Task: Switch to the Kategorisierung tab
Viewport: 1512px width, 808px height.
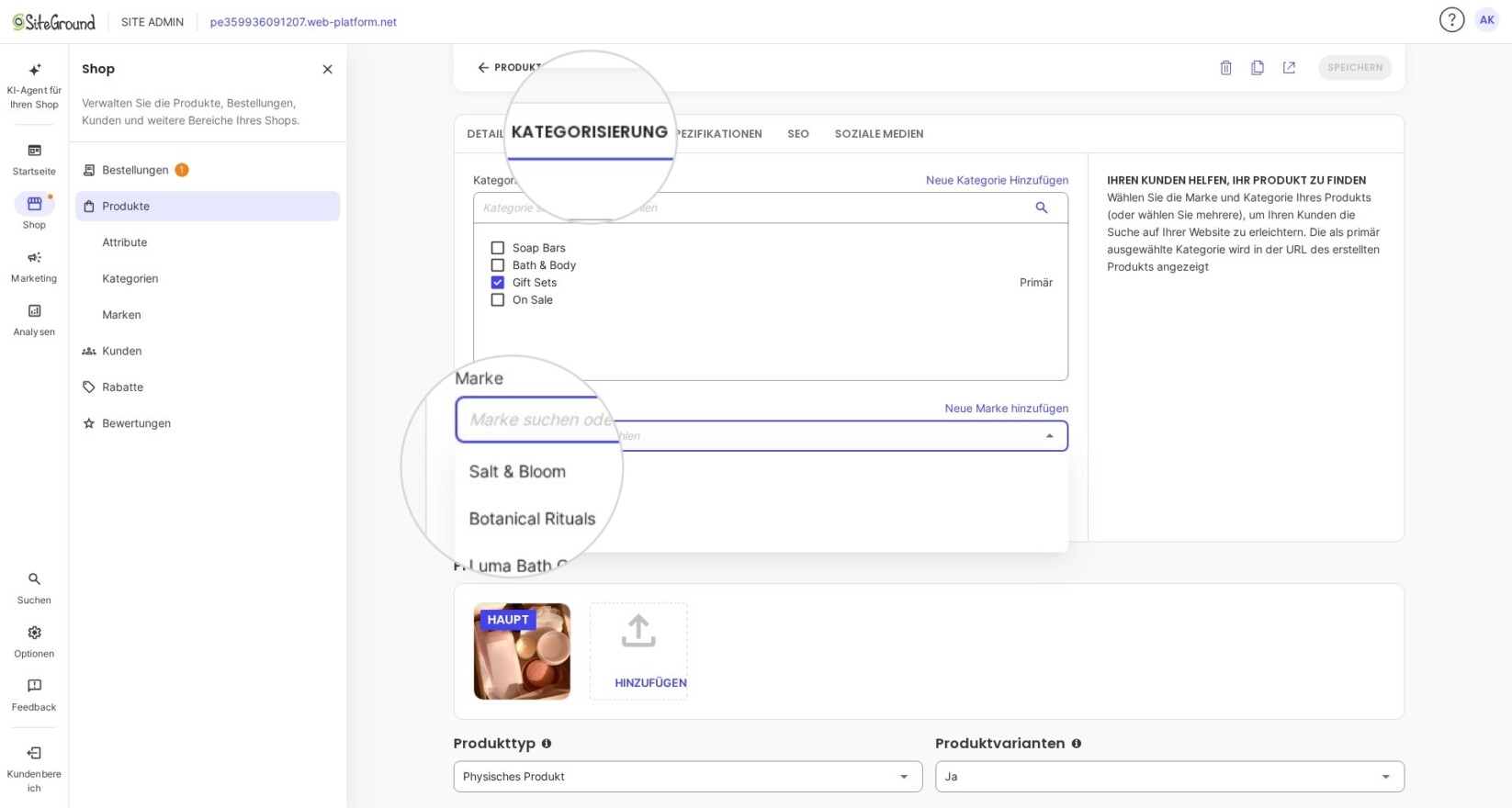Action: click(x=589, y=132)
